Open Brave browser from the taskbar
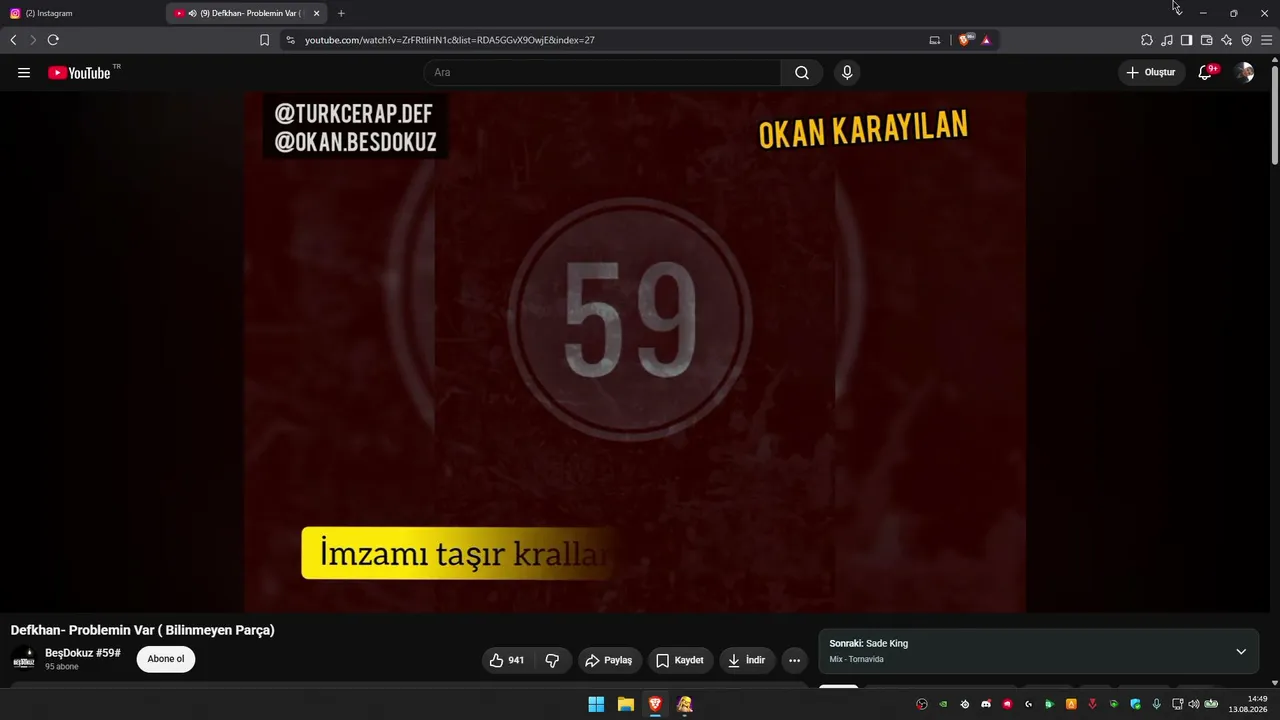 (655, 704)
